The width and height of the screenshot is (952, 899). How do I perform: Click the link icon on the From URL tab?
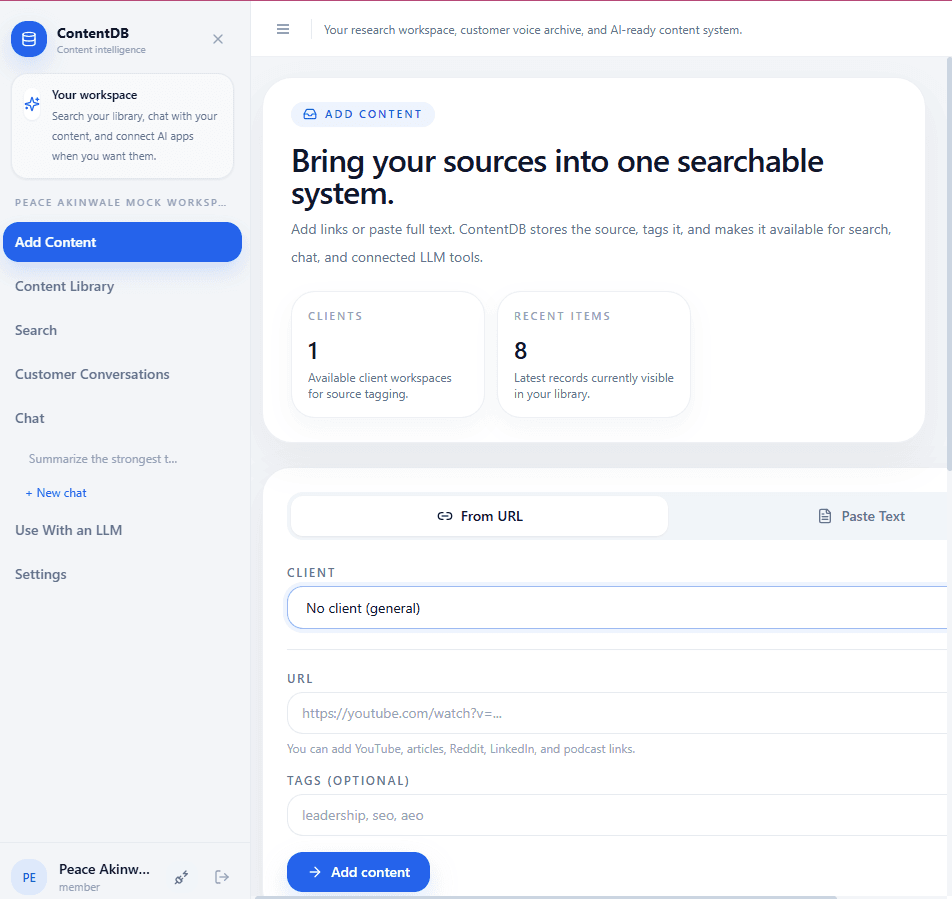tap(444, 516)
